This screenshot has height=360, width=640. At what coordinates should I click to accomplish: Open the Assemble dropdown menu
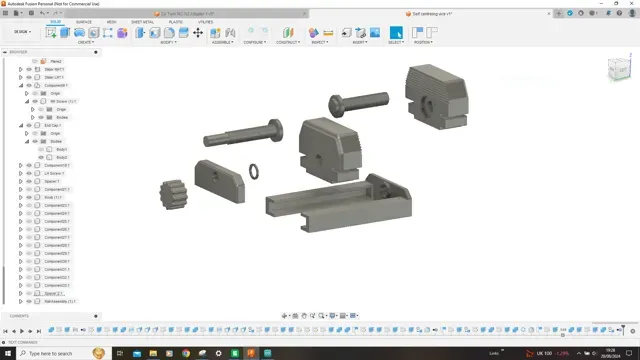pos(222,42)
